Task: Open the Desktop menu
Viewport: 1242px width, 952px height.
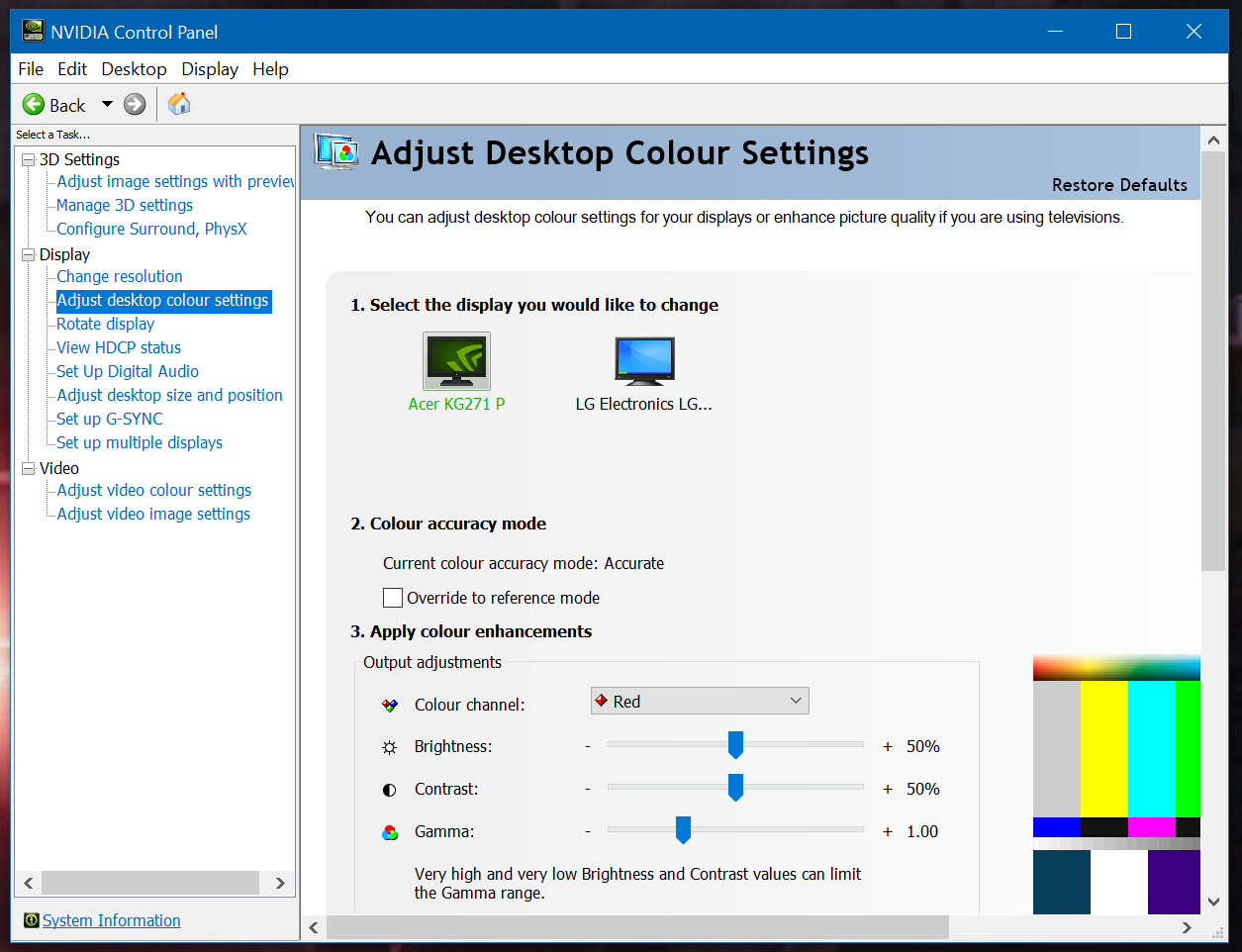Action: tap(134, 68)
